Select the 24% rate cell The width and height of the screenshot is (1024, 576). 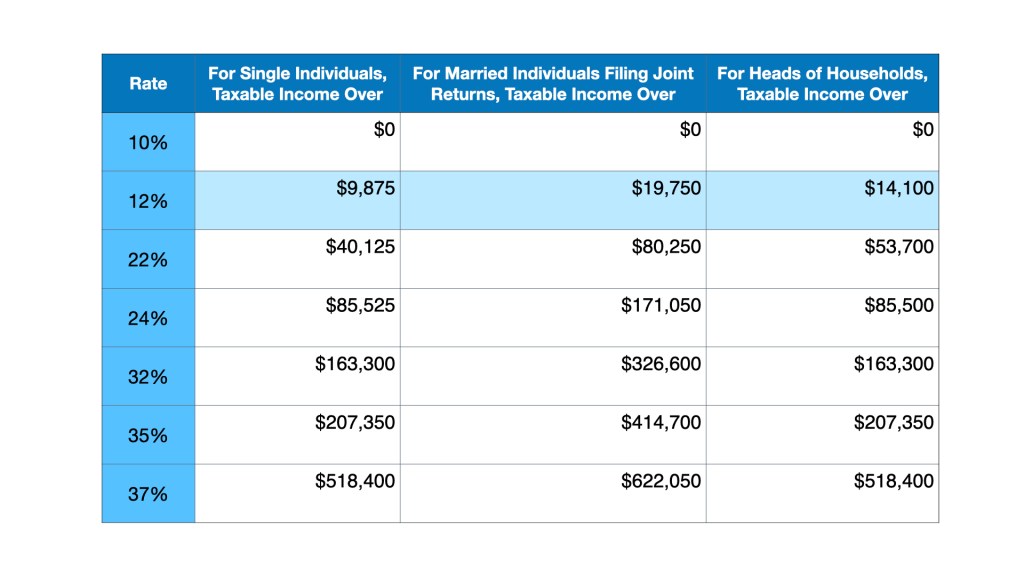point(148,319)
